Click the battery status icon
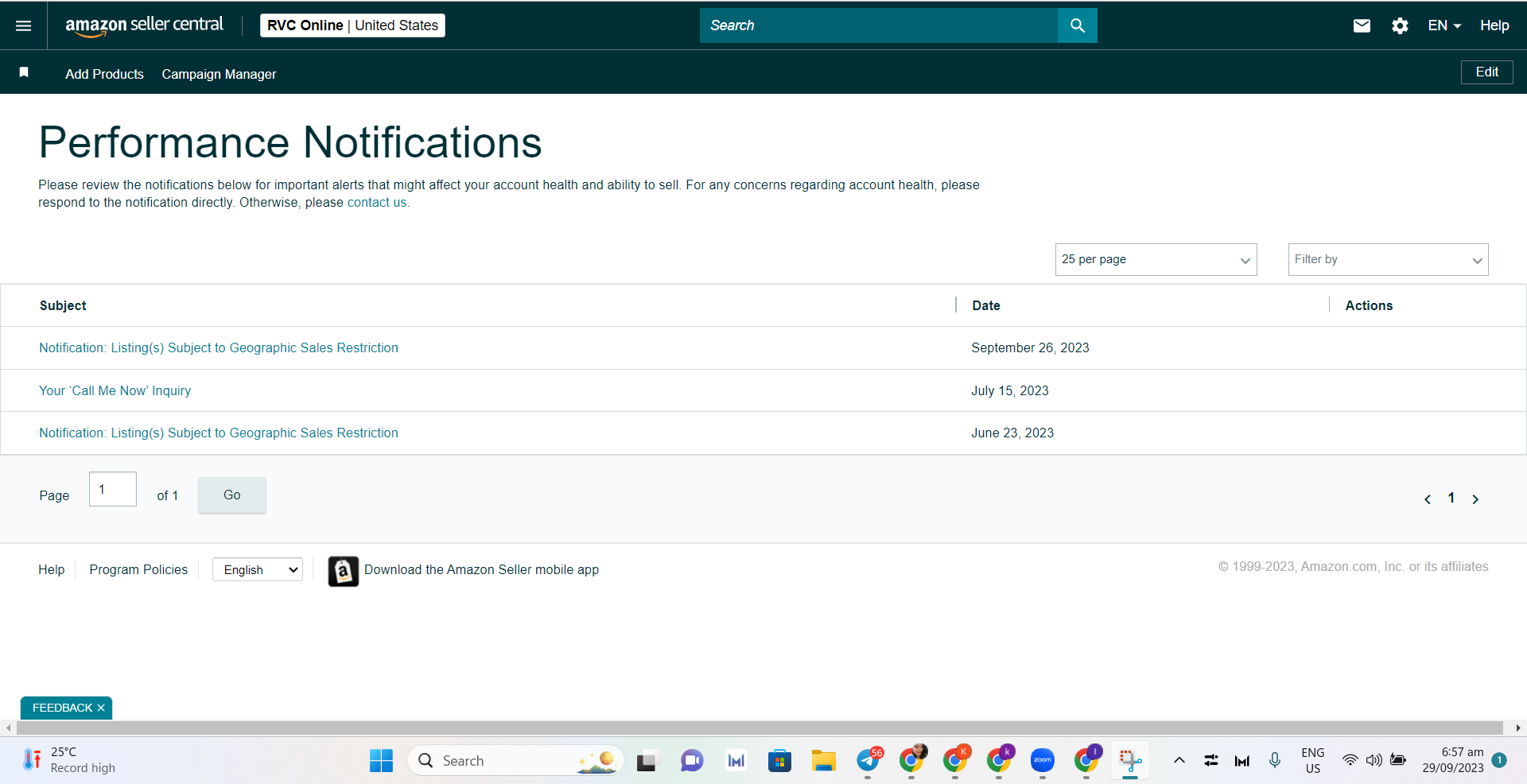The image size is (1527, 784). click(1398, 760)
